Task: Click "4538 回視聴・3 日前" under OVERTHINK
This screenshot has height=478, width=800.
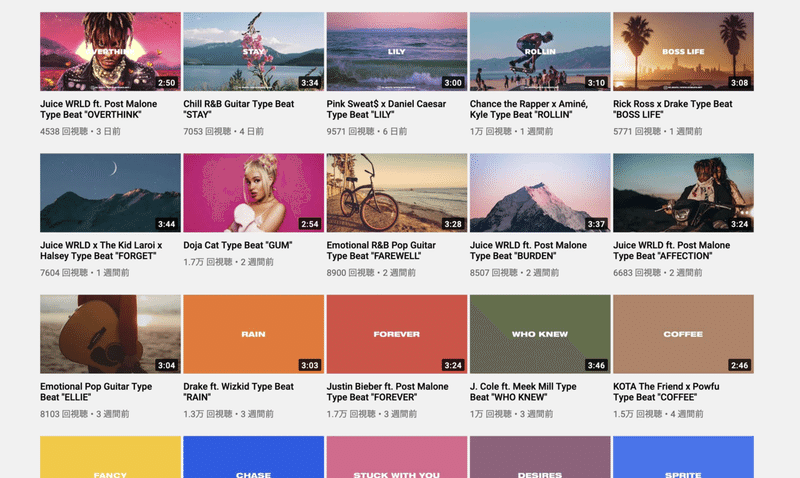Action: [80, 132]
